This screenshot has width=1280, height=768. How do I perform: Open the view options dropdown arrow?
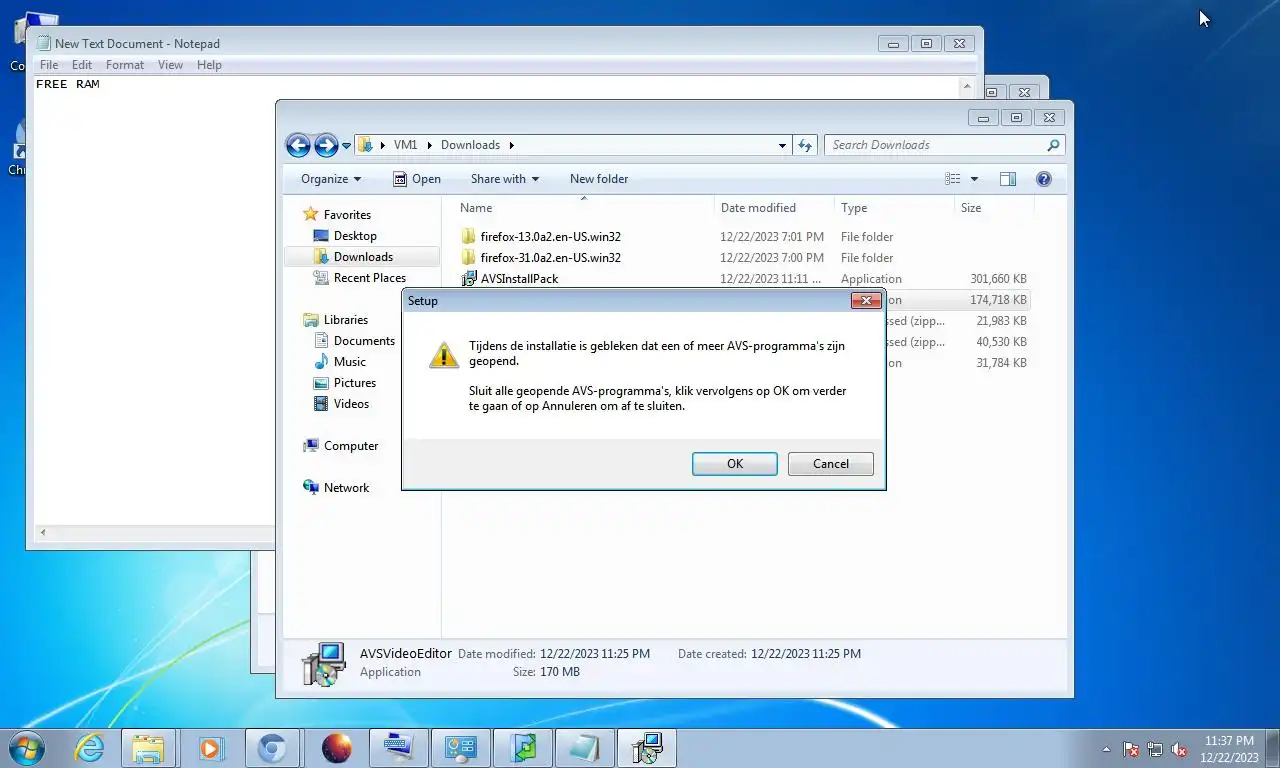click(974, 179)
